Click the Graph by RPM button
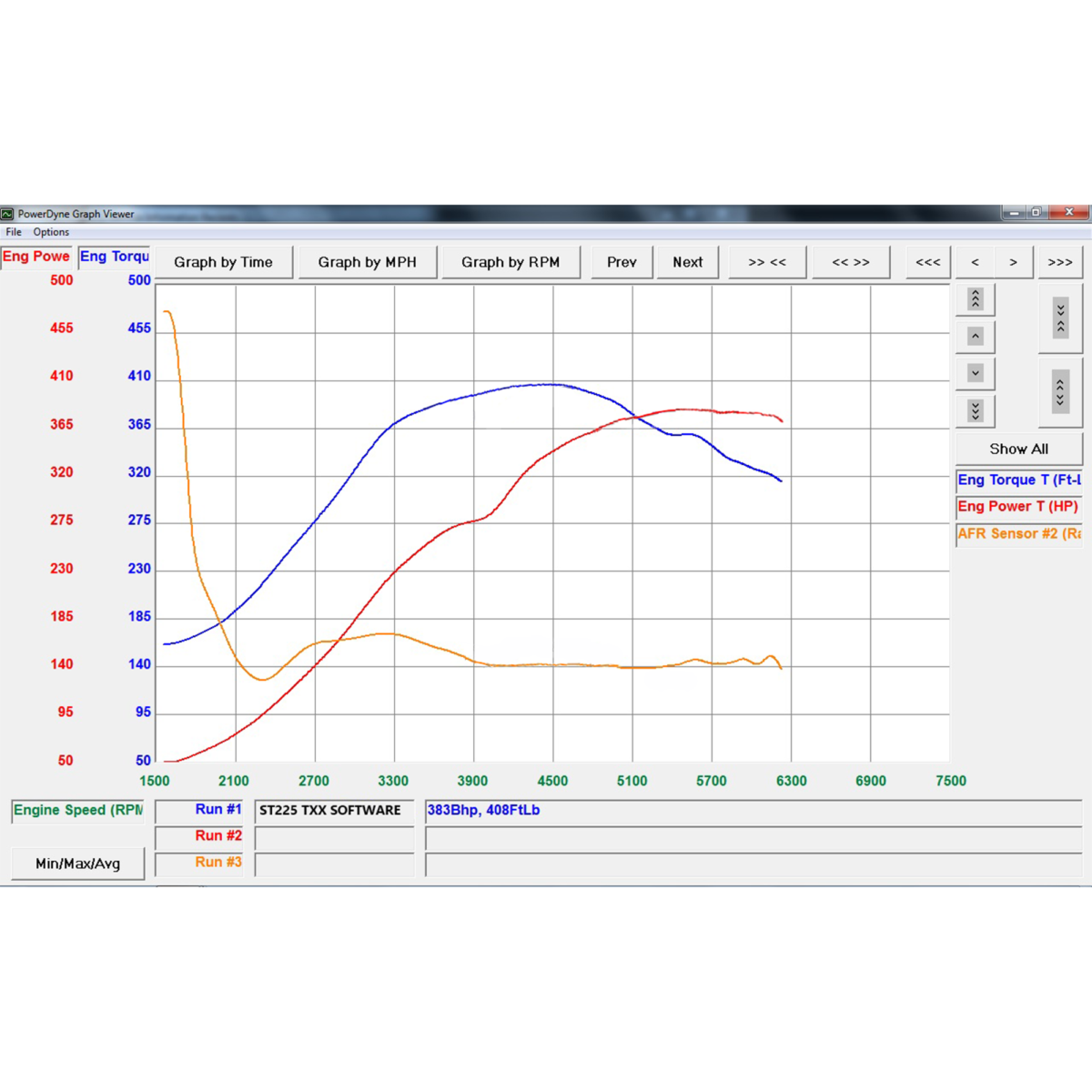The image size is (1092, 1092). (x=511, y=262)
